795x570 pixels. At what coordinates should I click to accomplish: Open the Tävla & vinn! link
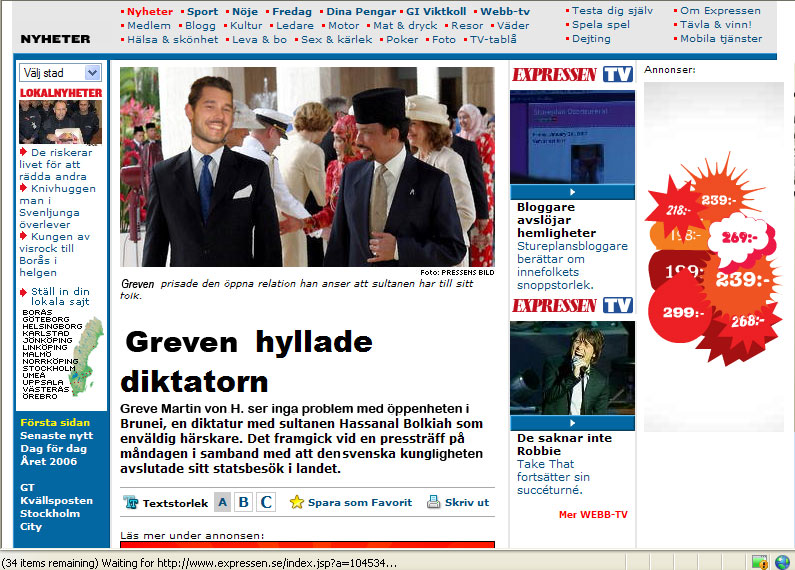pos(716,24)
